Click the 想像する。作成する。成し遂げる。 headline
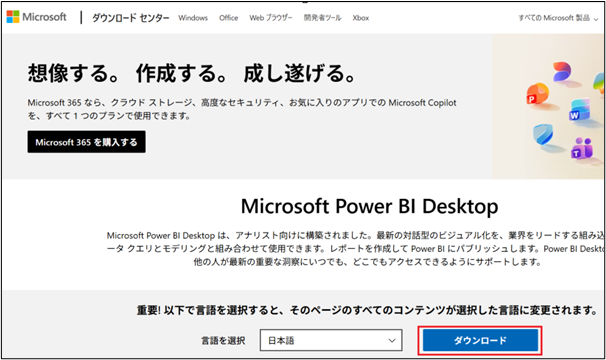 [192, 73]
